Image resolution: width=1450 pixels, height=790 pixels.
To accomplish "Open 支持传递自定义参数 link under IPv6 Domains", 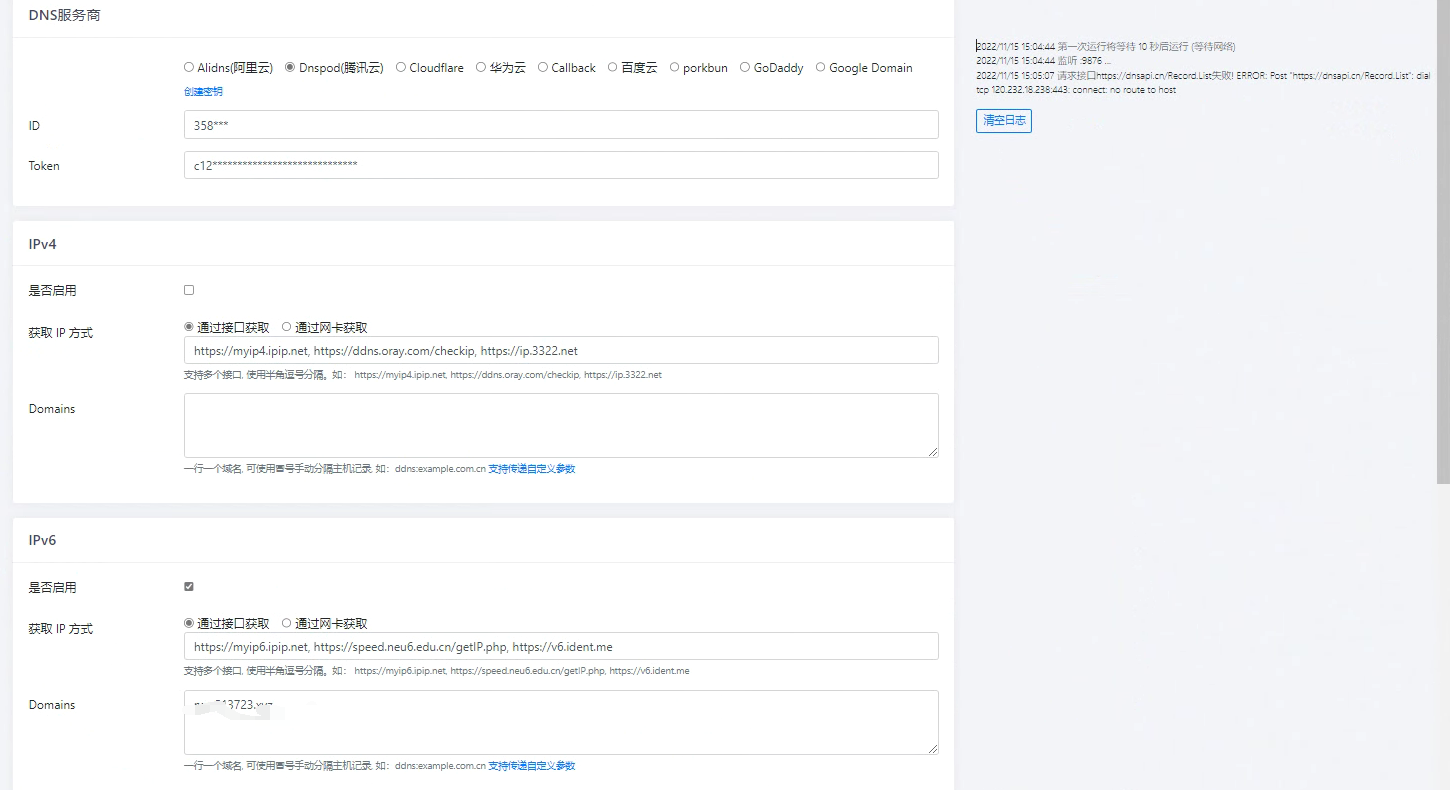I will coord(532,765).
